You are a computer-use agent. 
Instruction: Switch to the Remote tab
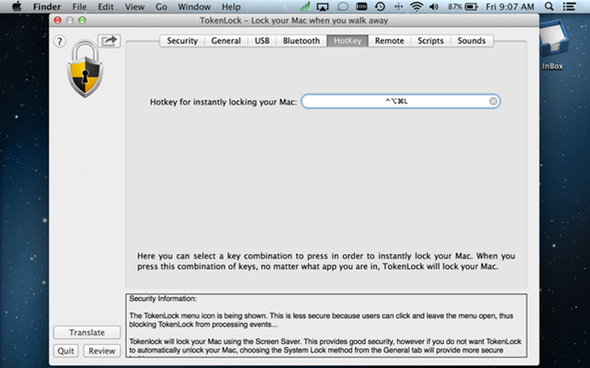(389, 41)
